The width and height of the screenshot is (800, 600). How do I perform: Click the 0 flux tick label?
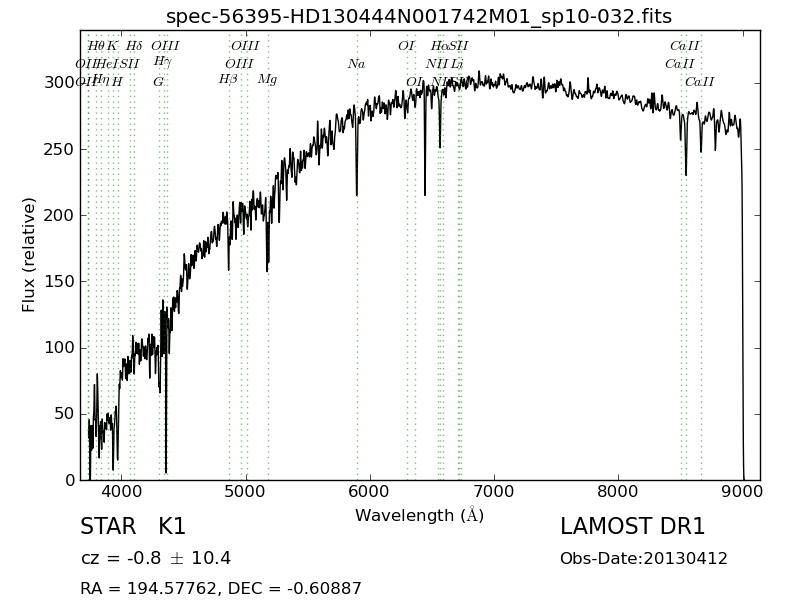70,480
